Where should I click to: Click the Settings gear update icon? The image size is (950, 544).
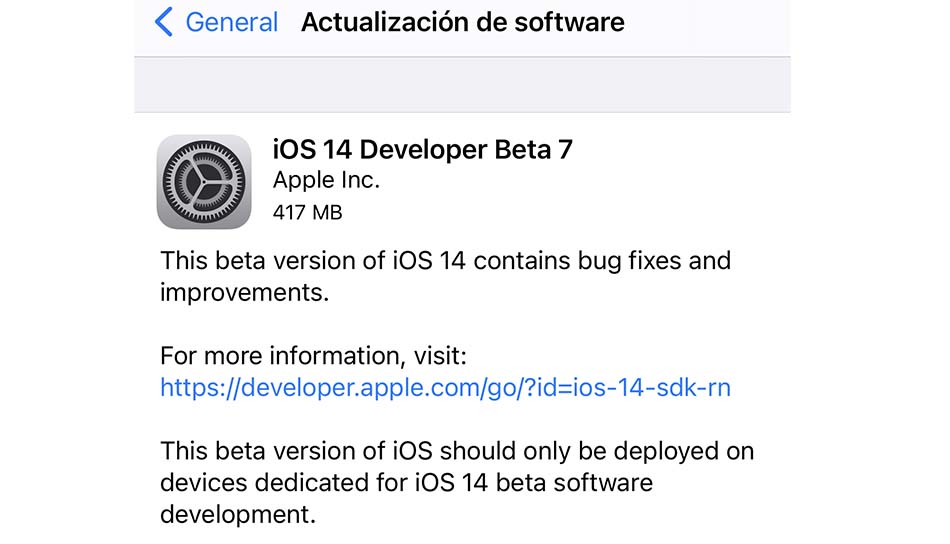(204, 182)
